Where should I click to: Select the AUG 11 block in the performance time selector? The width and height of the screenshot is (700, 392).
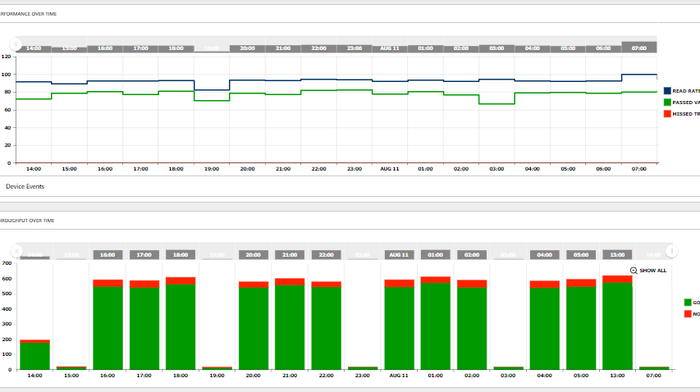coord(390,49)
